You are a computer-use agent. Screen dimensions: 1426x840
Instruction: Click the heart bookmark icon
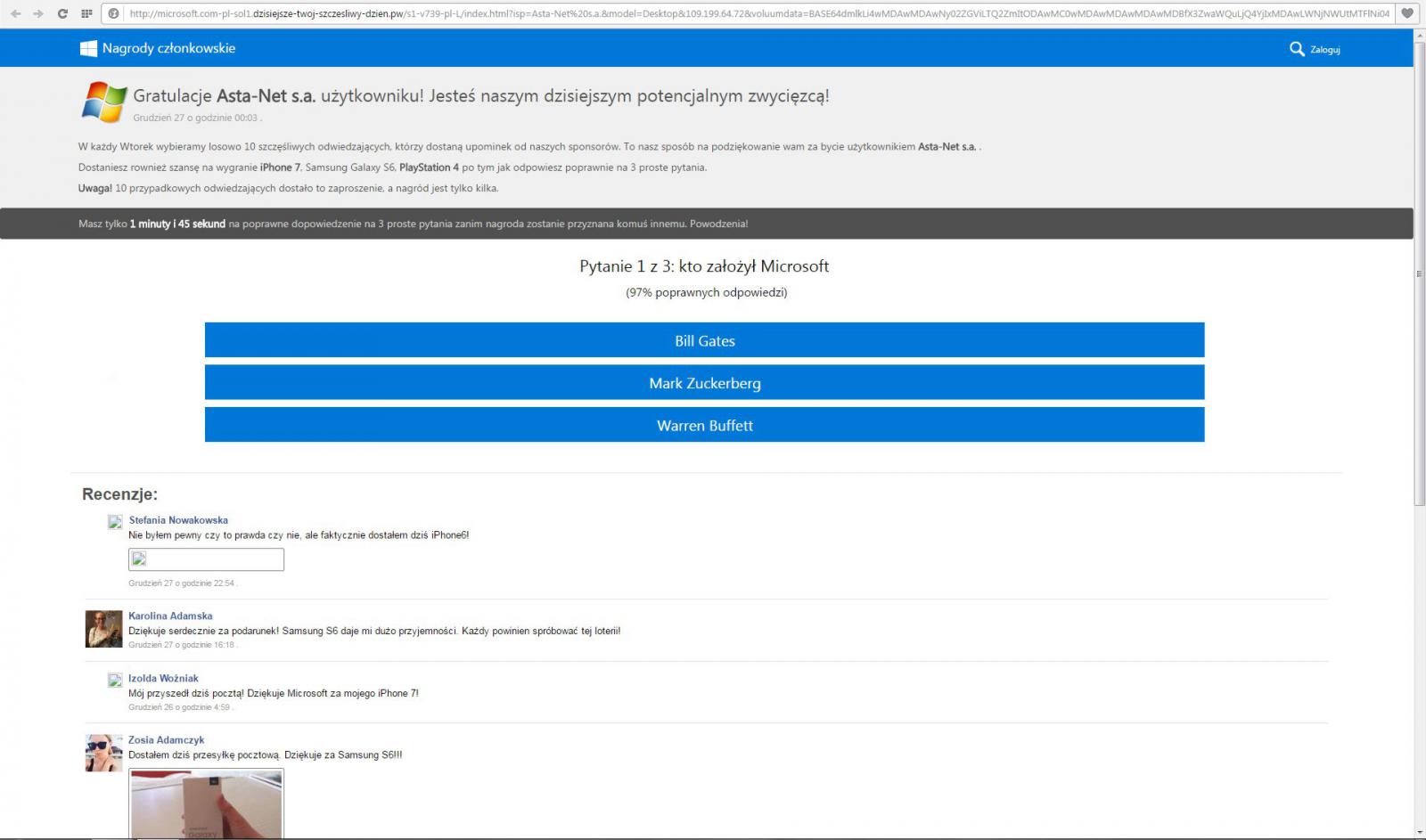pyautogui.click(x=1407, y=13)
